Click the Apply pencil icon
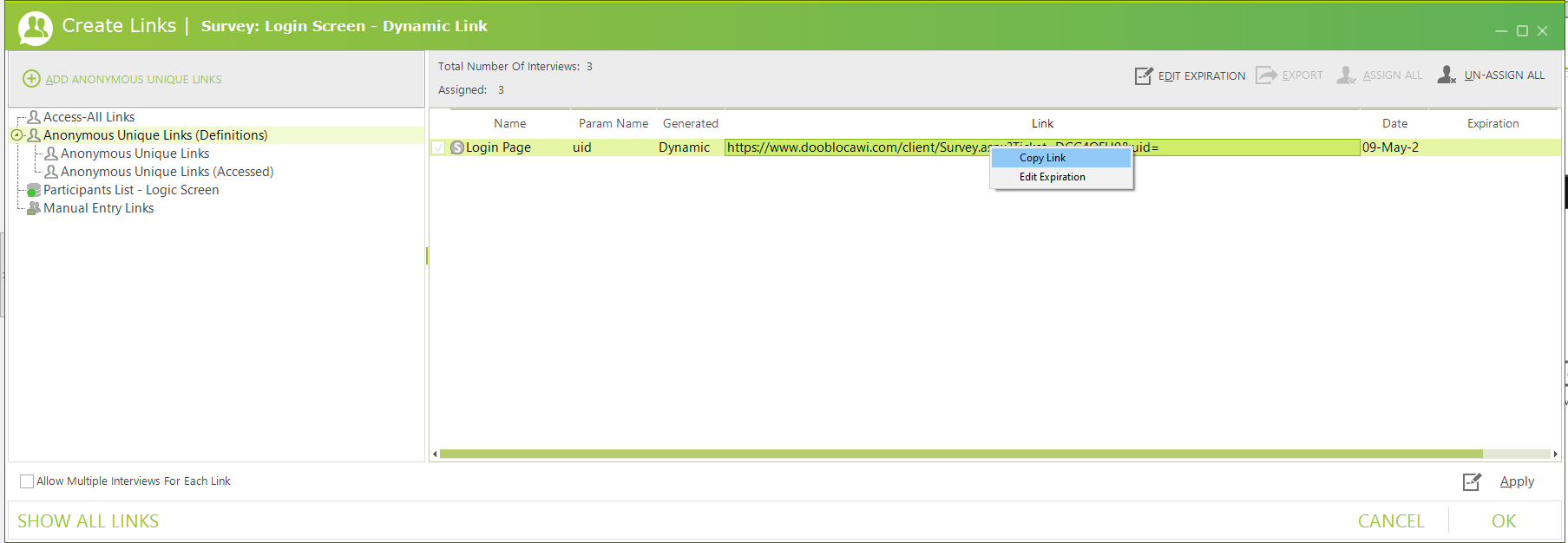Viewport: 1568px width, 543px height. point(1473,481)
